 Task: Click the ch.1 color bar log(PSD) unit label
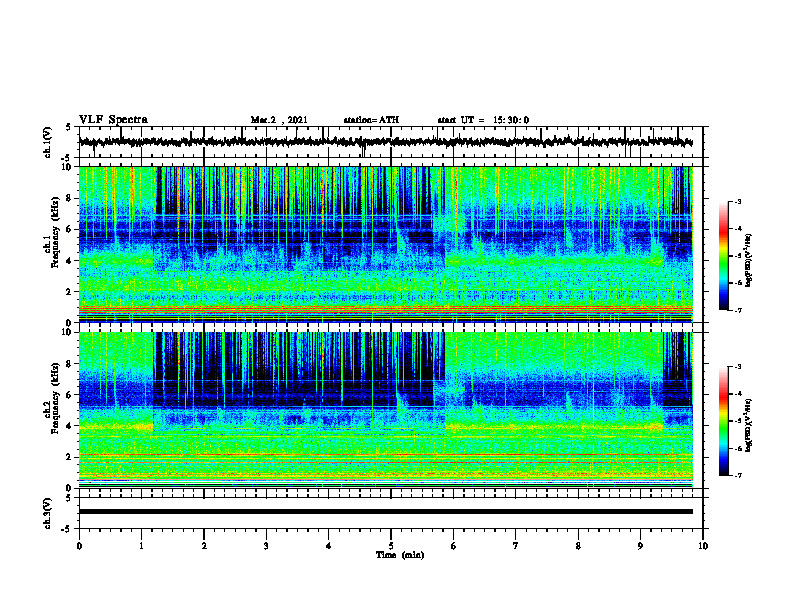pos(749,260)
